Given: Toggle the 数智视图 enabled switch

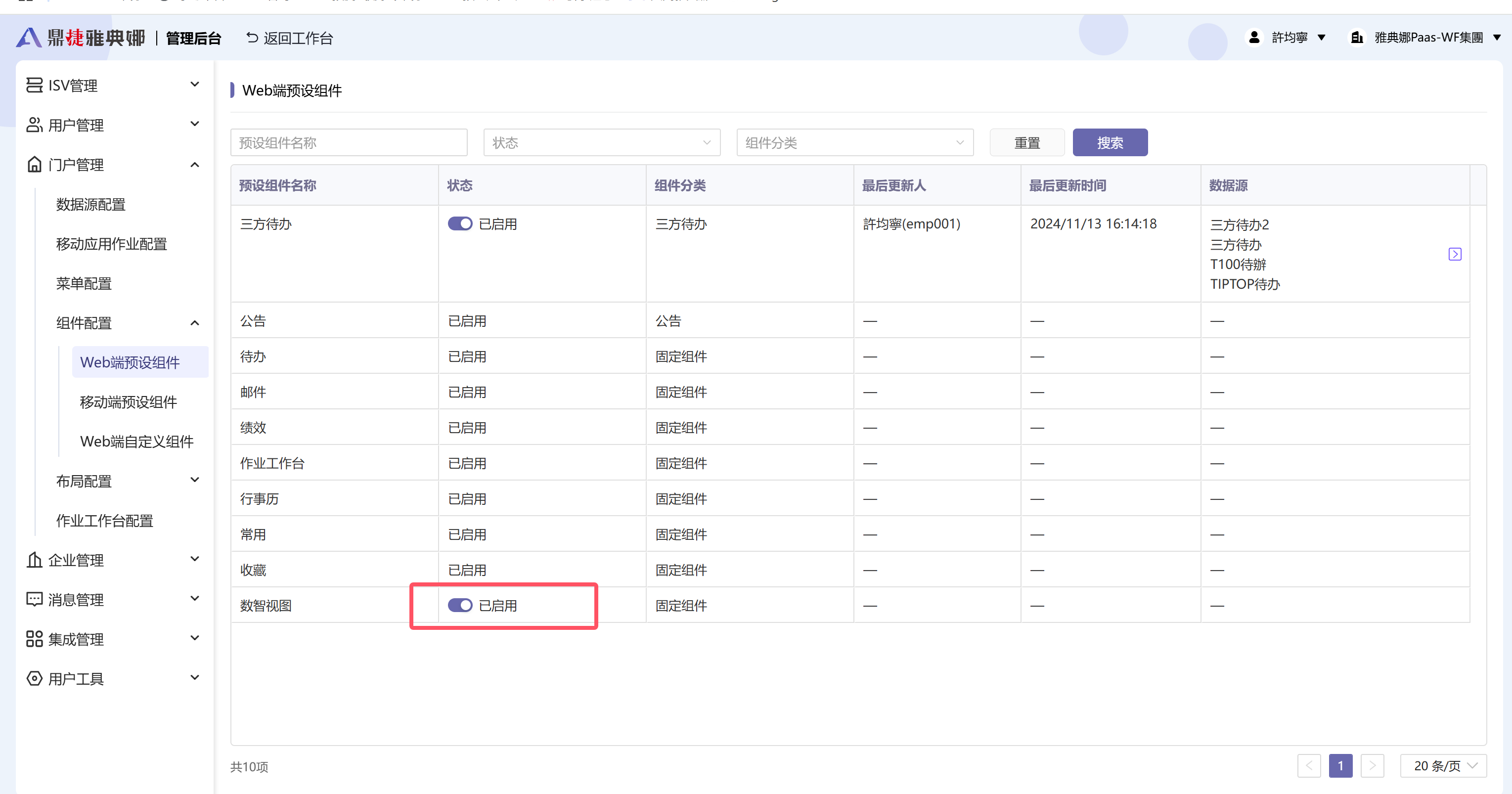Looking at the screenshot, I should (x=460, y=605).
